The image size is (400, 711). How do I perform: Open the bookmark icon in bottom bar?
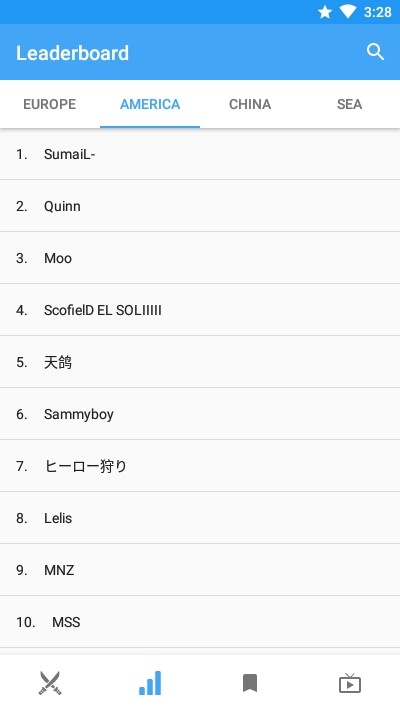[x=250, y=683]
